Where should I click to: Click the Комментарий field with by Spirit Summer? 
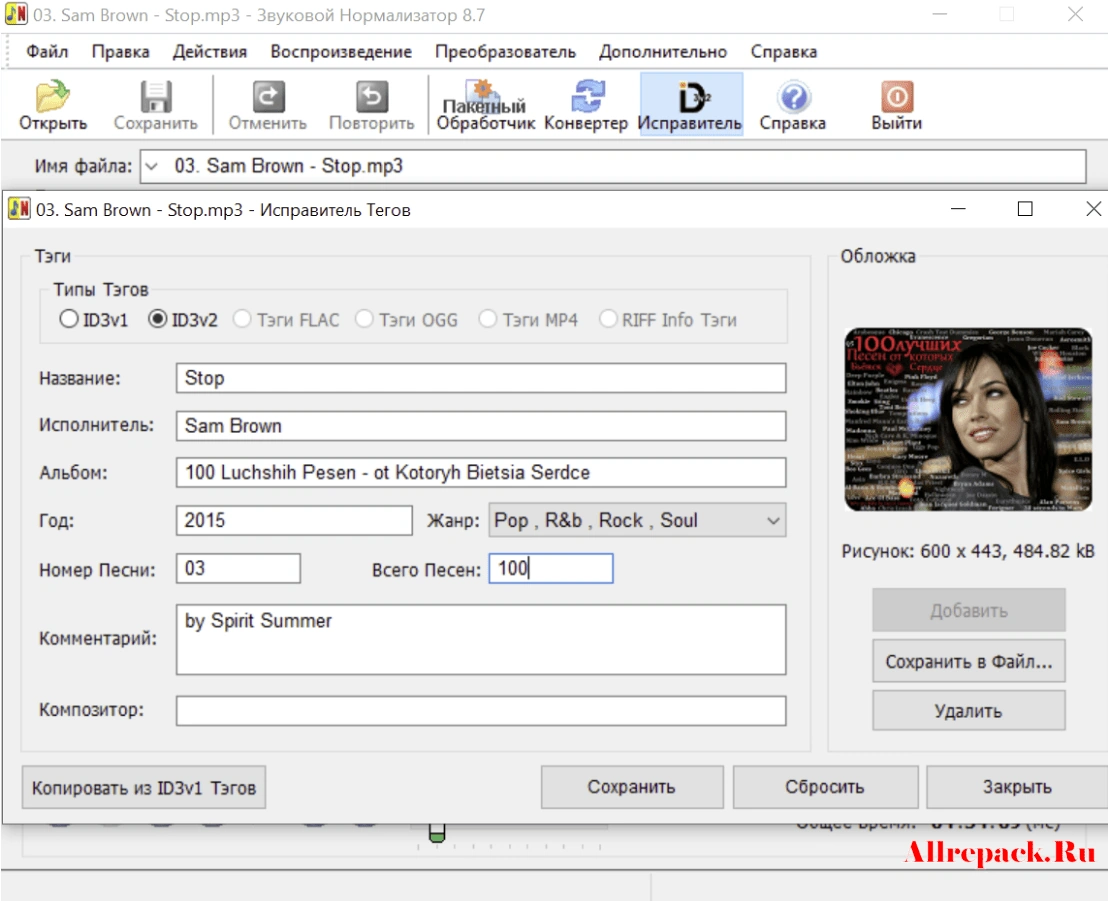pos(481,640)
